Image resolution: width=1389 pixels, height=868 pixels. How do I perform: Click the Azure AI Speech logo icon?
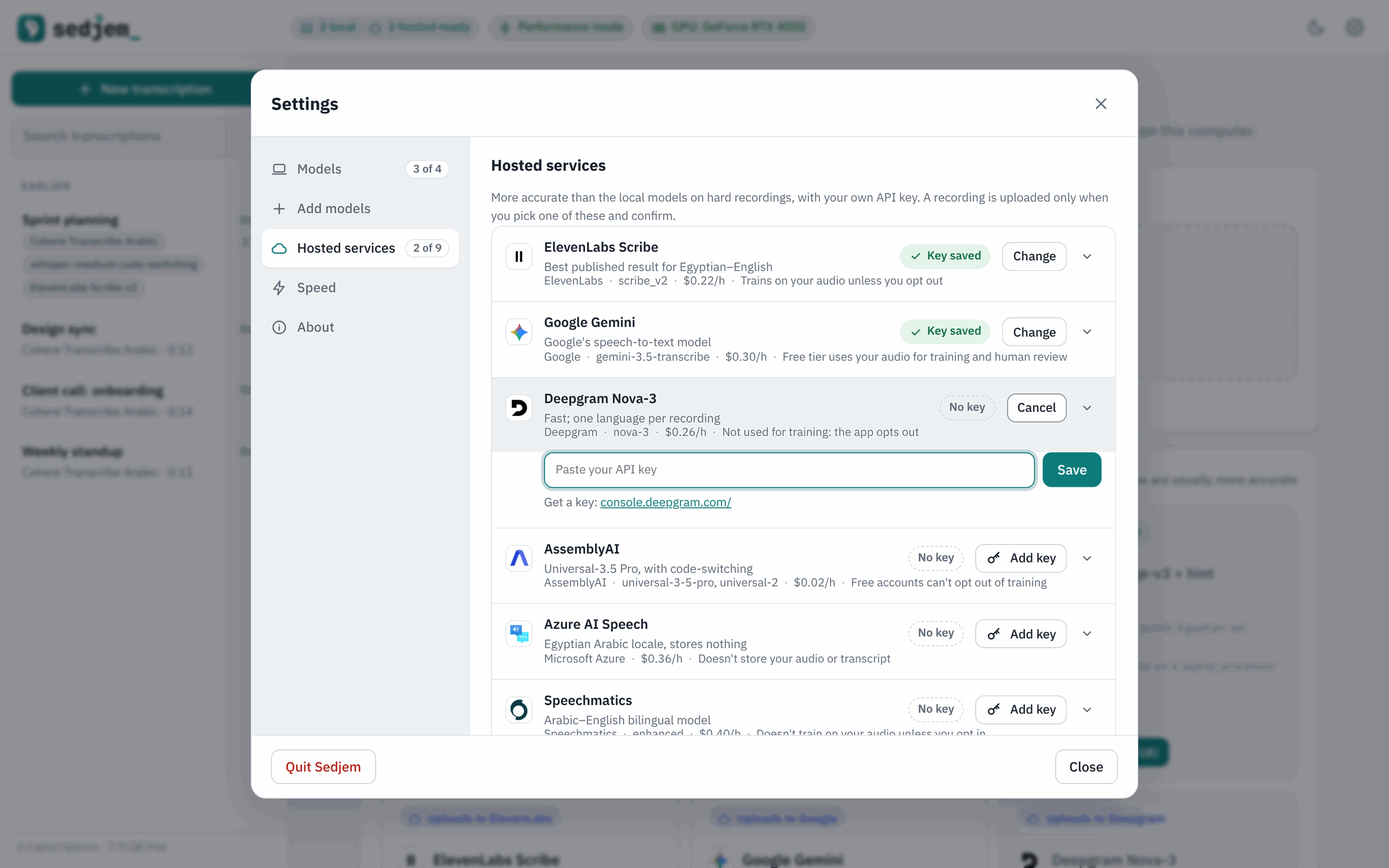[519, 634]
